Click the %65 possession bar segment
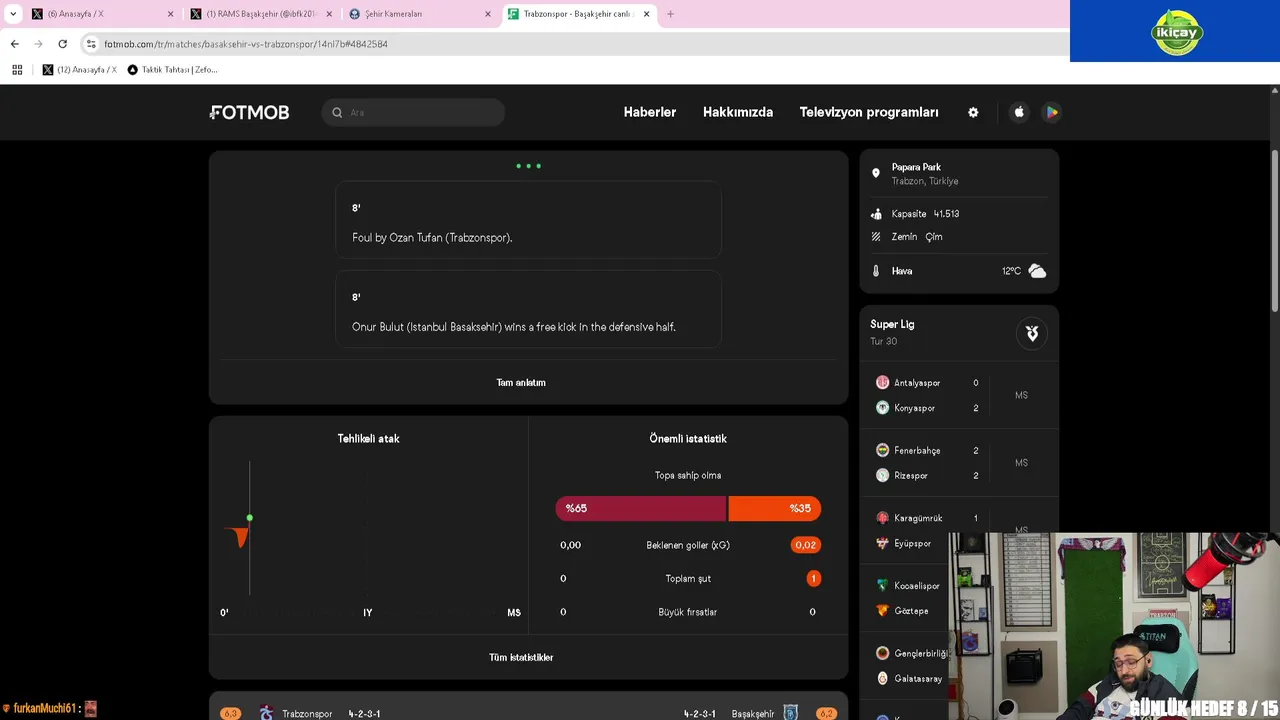Screen dimensions: 1280x720 click(641, 508)
